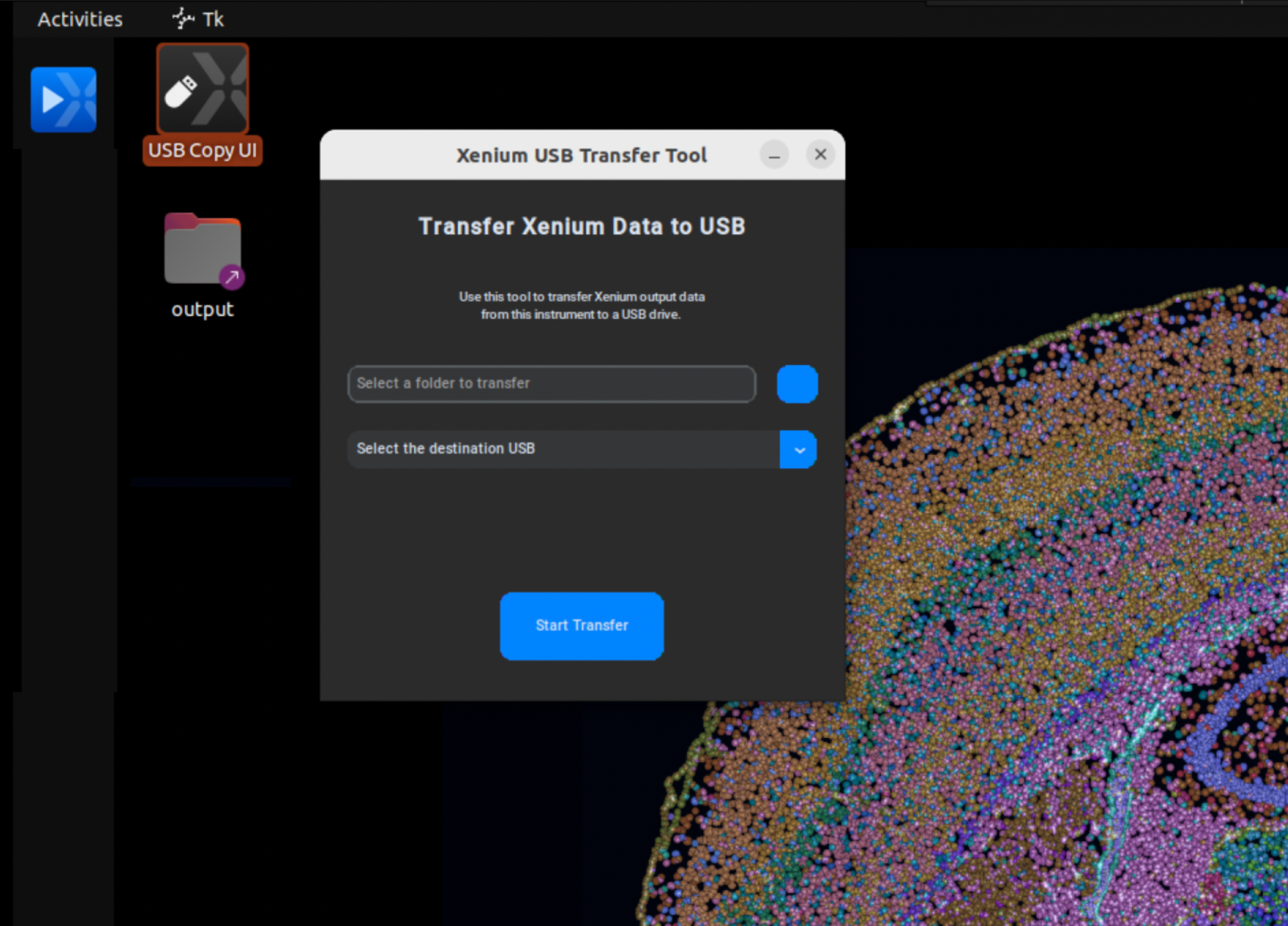
Task: Select the output folder icon
Action: point(201,249)
